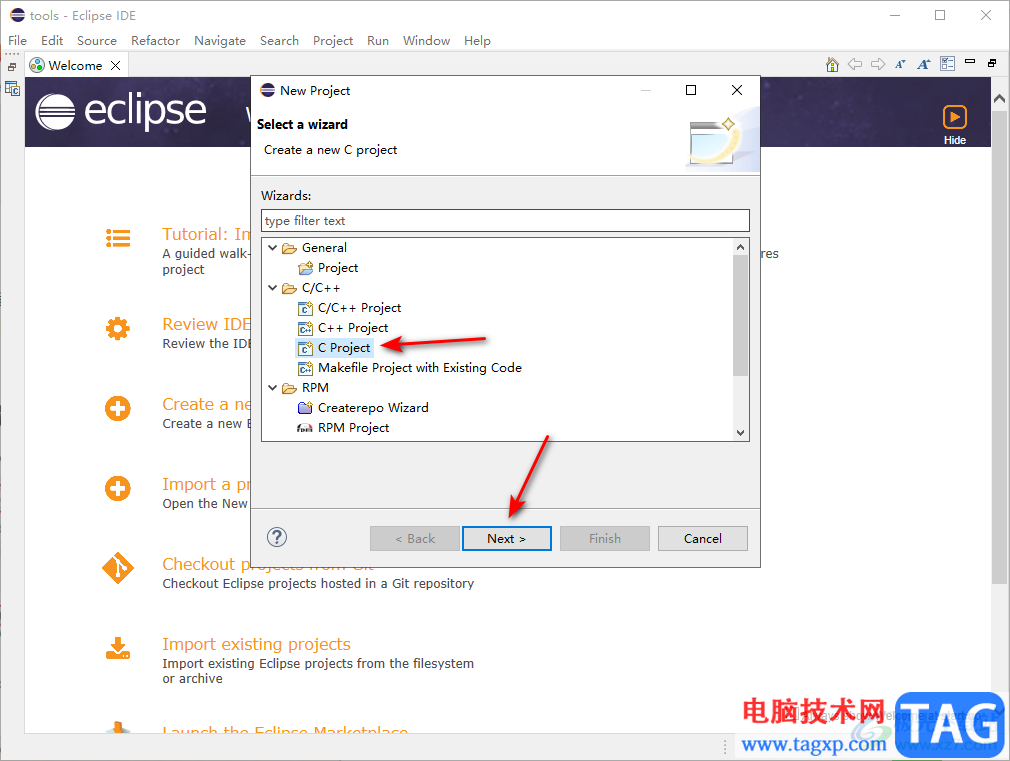Open the Refactor menu

point(155,41)
